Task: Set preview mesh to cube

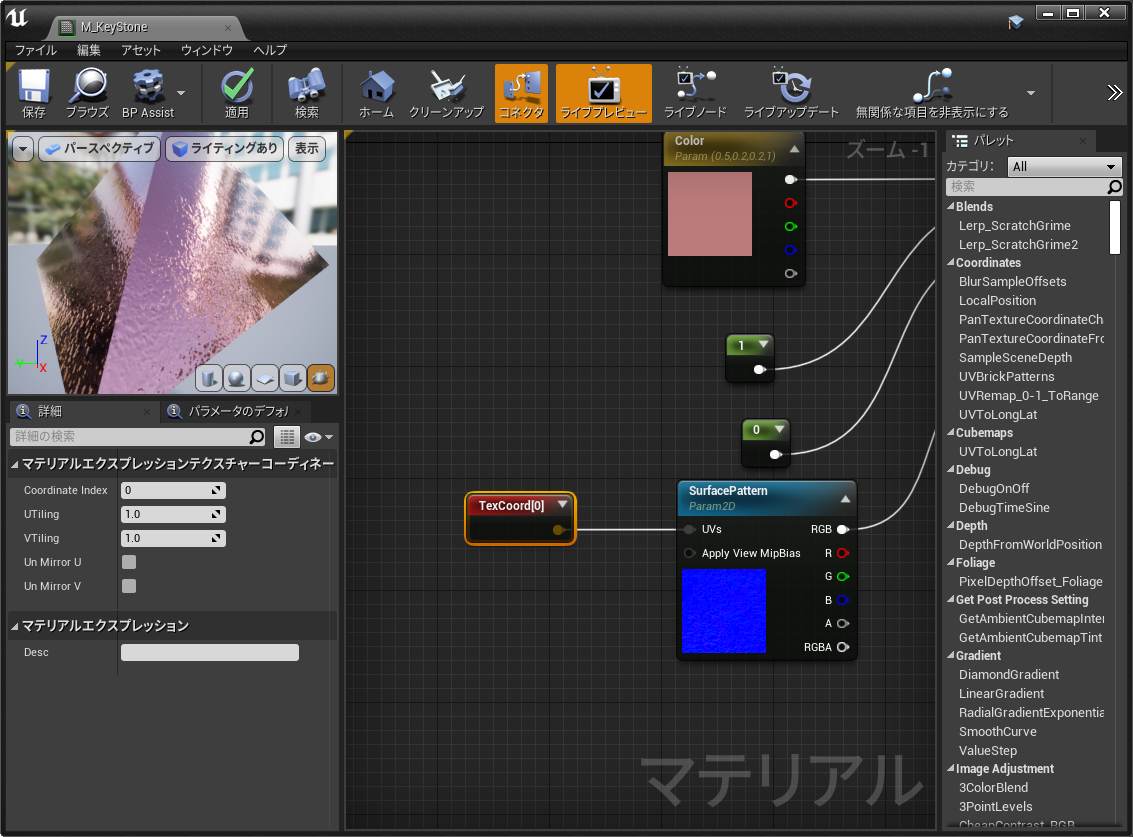Action: click(x=293, y=378)
